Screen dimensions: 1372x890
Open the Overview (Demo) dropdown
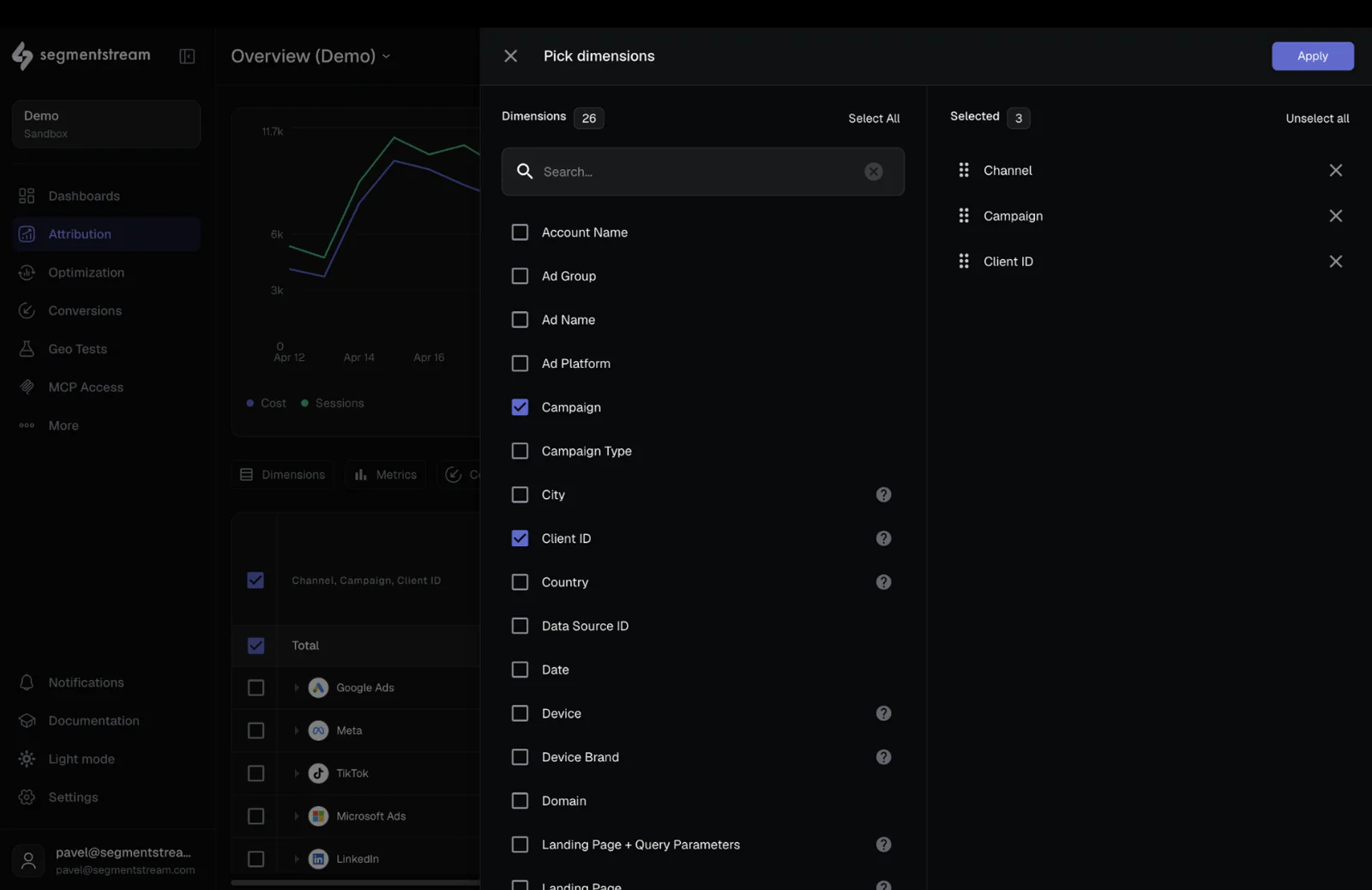310,56
